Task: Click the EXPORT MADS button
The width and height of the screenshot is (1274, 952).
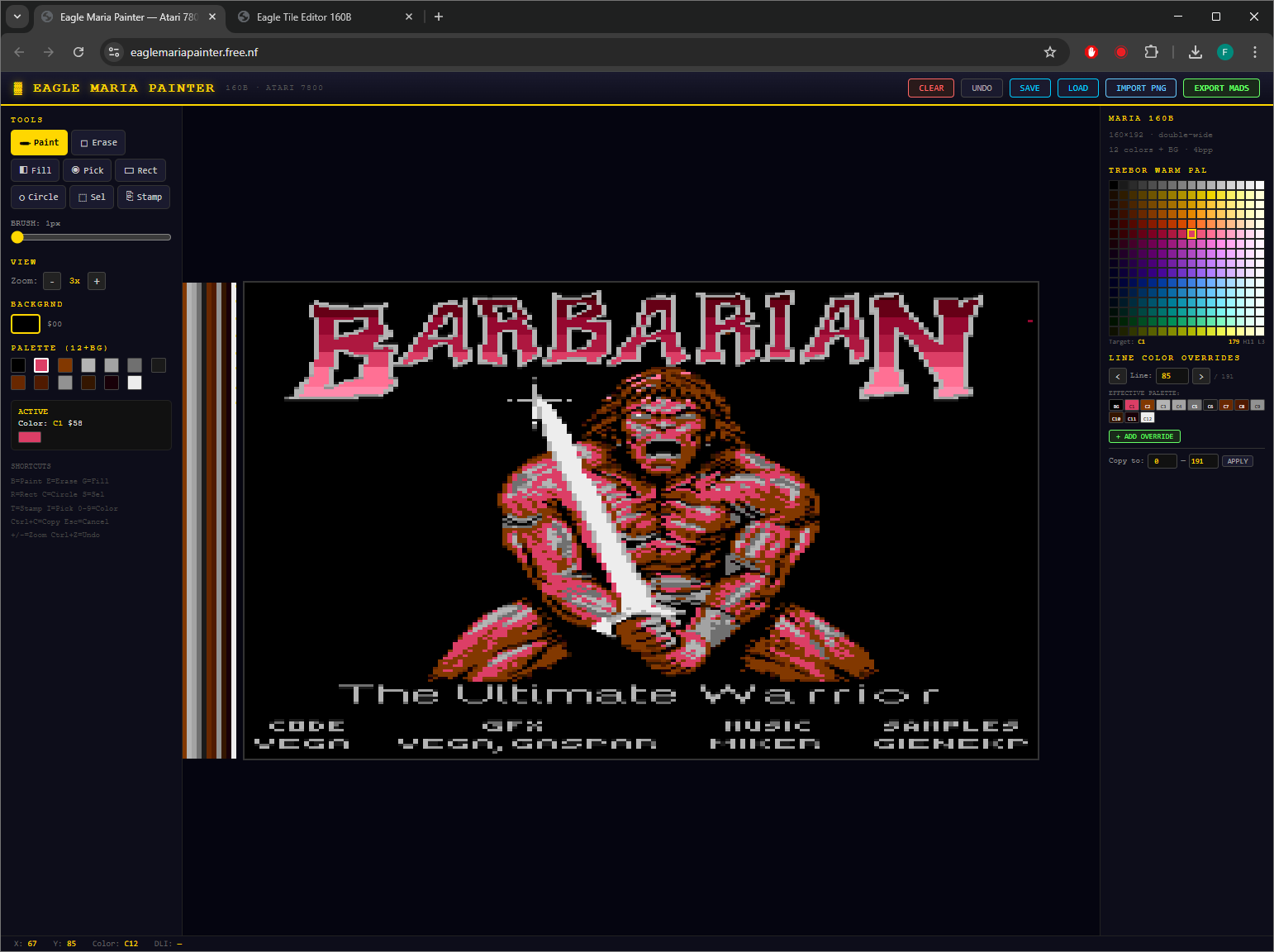Action: tap(1220, 88)
